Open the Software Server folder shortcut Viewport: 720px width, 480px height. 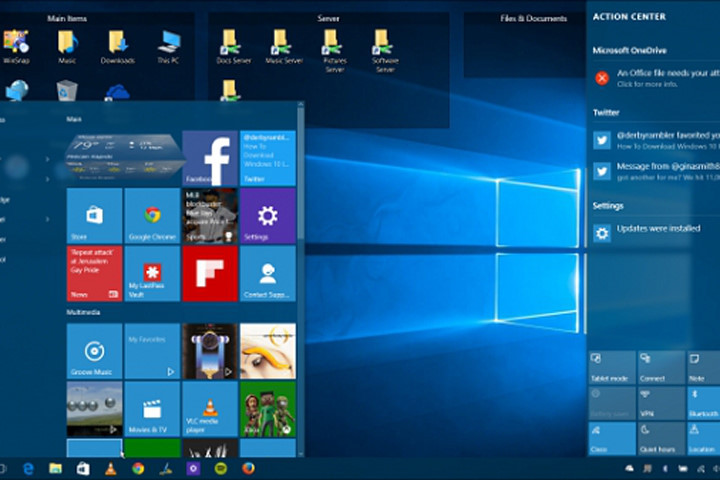coord(385,51)
